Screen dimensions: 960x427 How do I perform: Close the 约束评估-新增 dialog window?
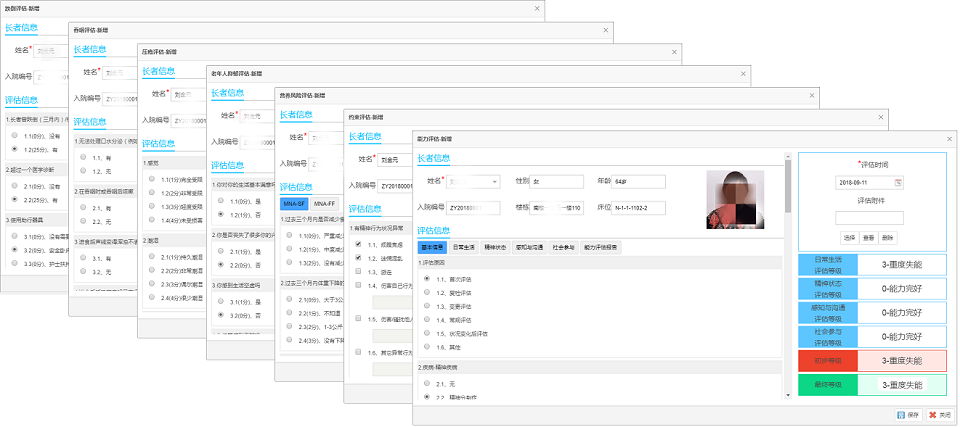880,117
